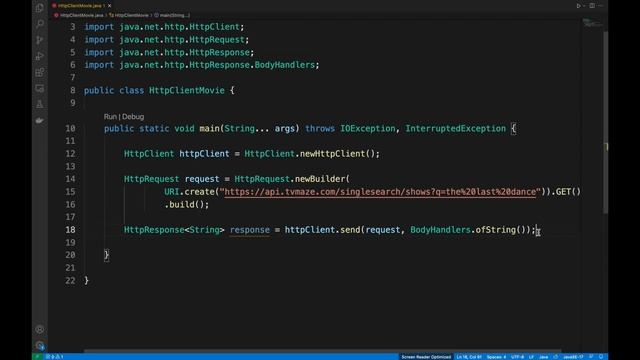Open the Remote Explorer monitor icon

click(x=40, y=88)
